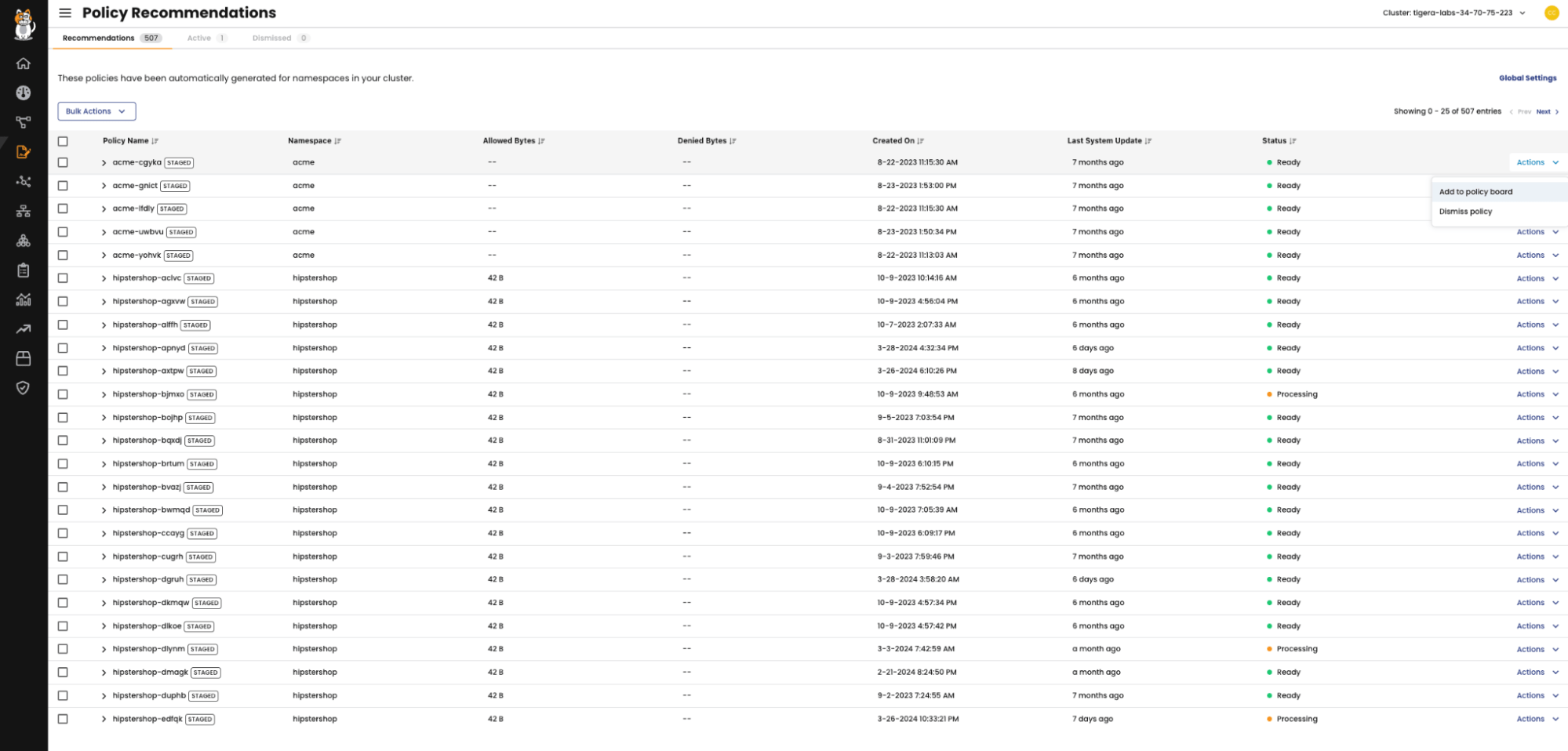This screenshot has height=751, width=1568.
Task: Sort the table by Allowed Bytes
Action: 514,141
